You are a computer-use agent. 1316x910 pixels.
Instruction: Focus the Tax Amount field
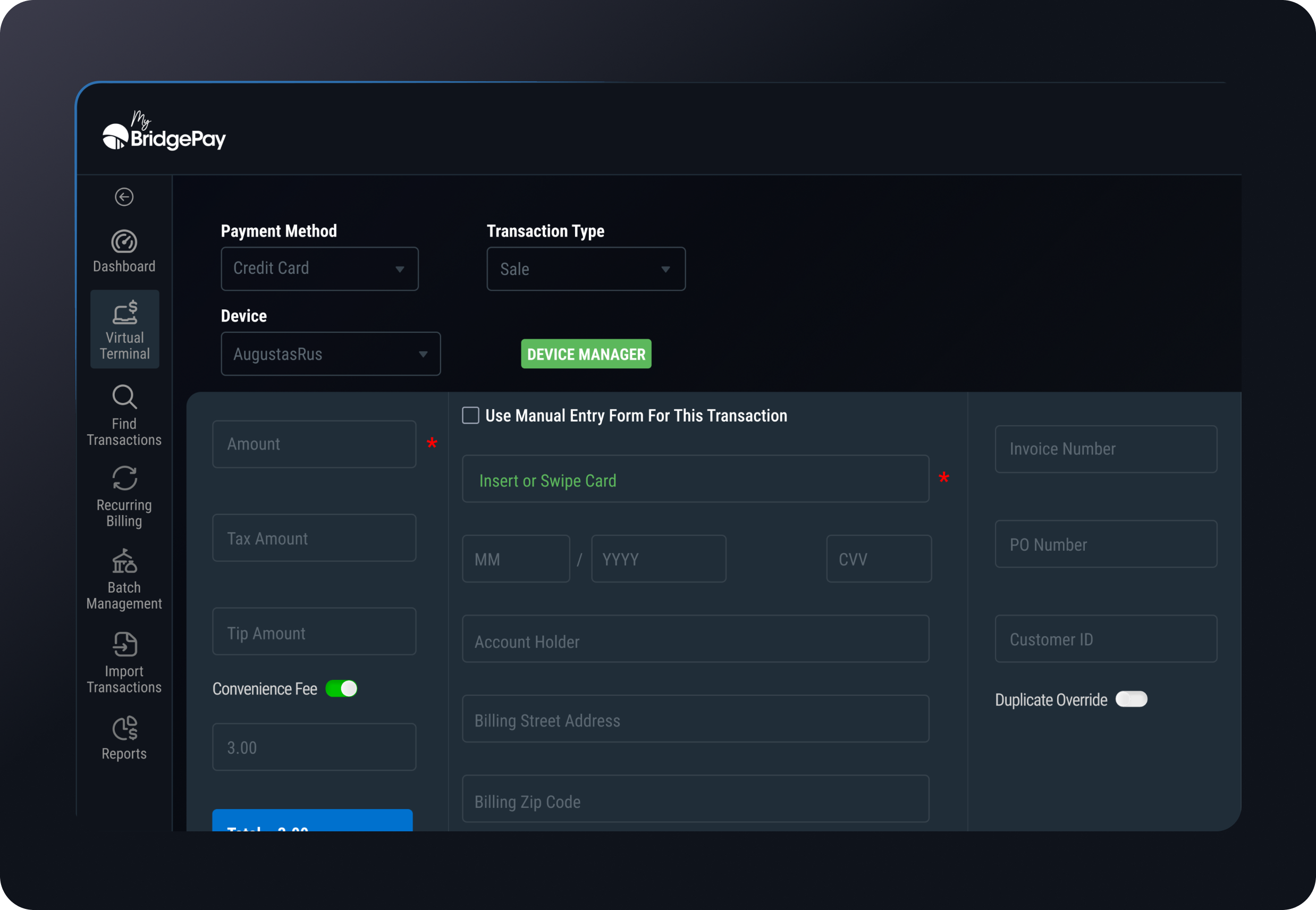(x=314, y=538)
